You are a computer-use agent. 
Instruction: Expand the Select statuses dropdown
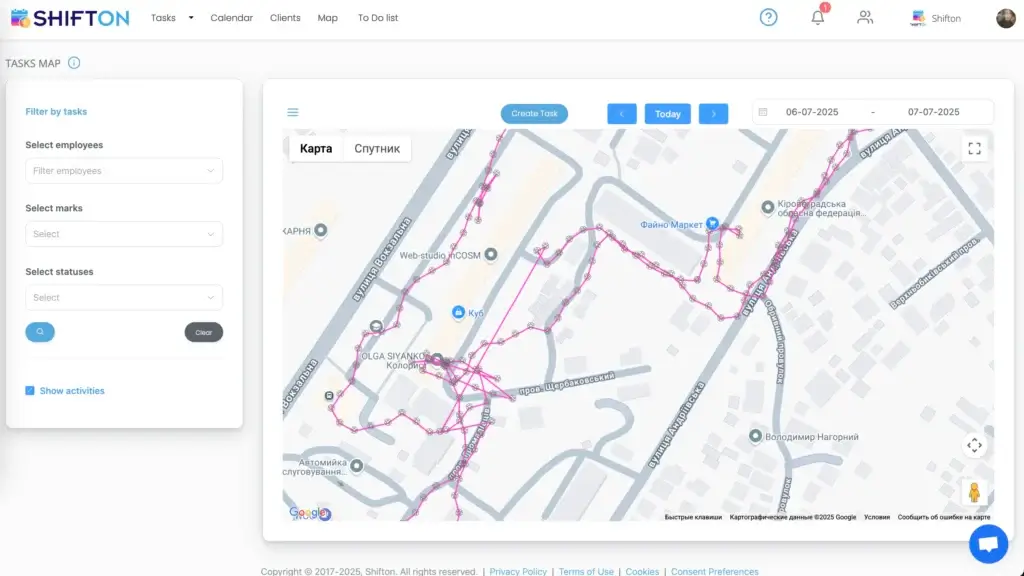[x=124, y=298]
